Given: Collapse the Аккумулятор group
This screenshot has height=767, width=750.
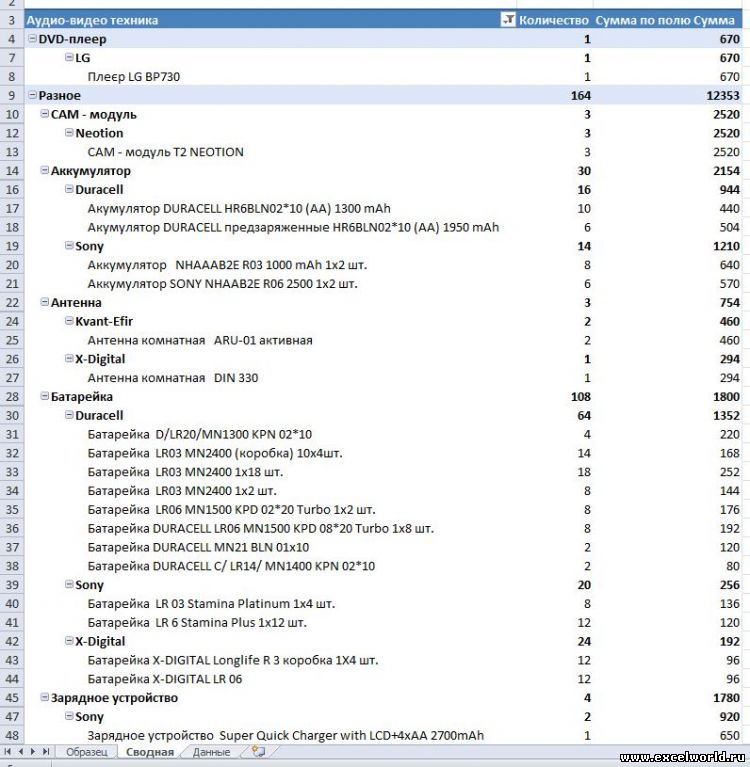Looking at the screenshot, I should pos(45,170).
